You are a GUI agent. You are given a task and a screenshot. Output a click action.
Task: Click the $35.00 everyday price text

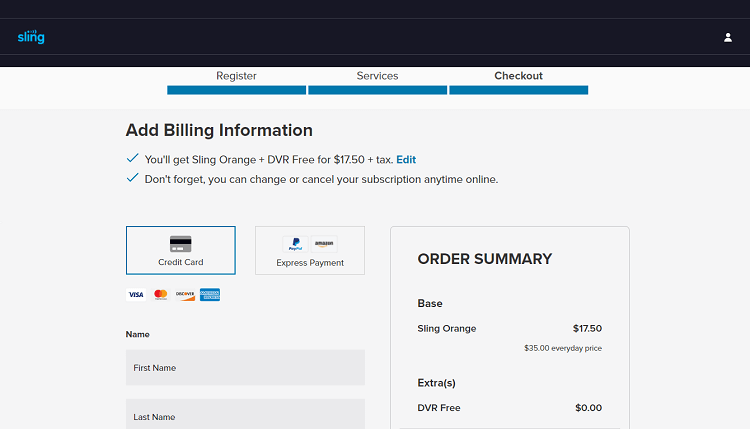pyautogui.click(x=563, y=348)
